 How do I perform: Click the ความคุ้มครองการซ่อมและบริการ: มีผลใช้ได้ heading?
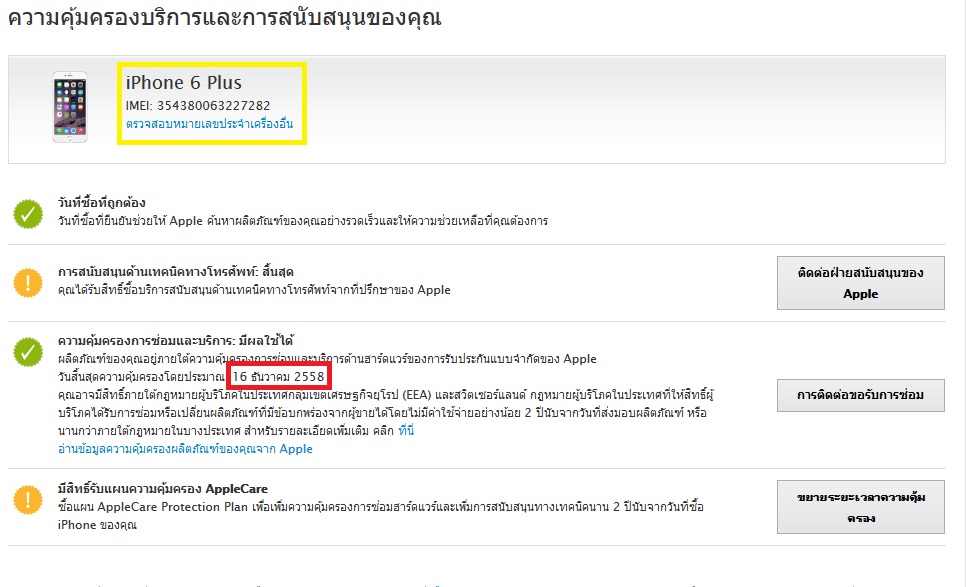(x=176, y=341)
